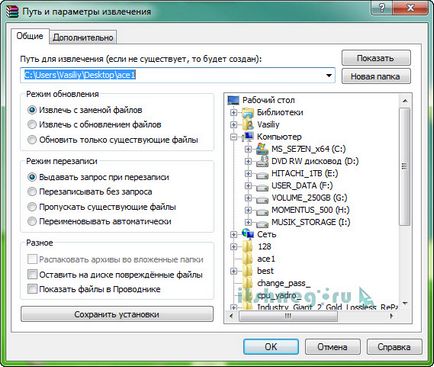The image size is (434, 367).
Task: Expand the Vasiliy tree node
Action: click(x=233, y=125)
